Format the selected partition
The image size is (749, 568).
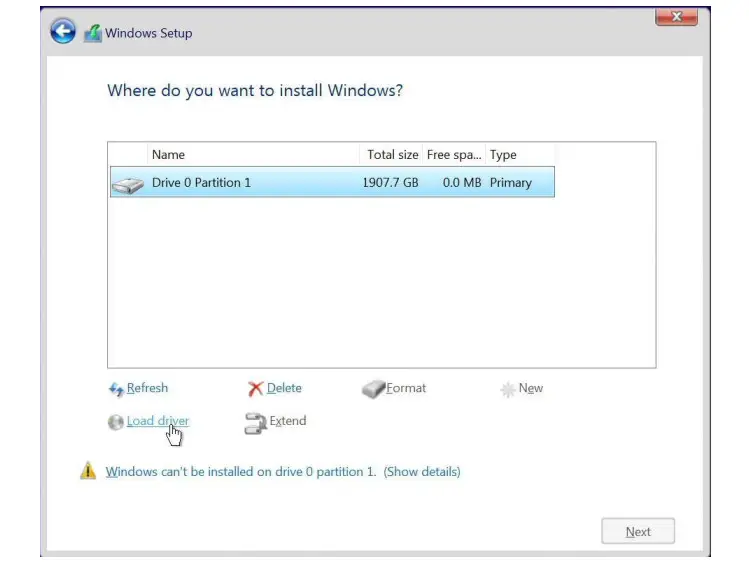coord(406,388)
